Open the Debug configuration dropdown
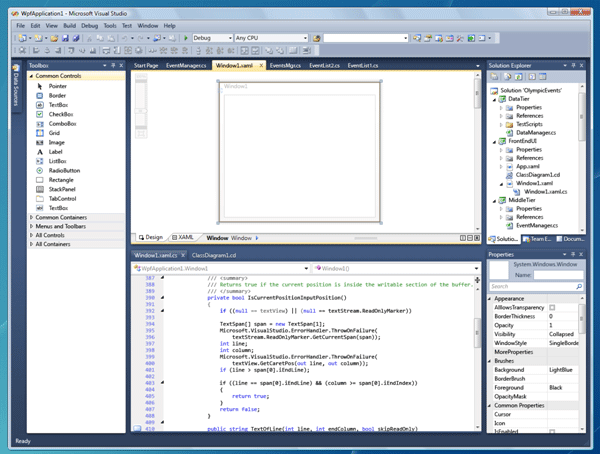This screenshot has width=600, height=454. [x=210, y=37]
